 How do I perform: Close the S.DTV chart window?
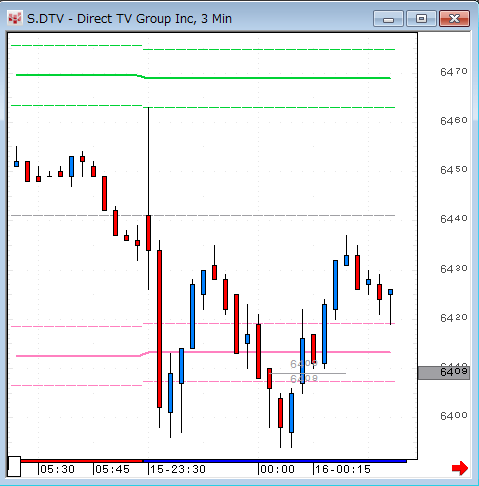coord(455,19)
